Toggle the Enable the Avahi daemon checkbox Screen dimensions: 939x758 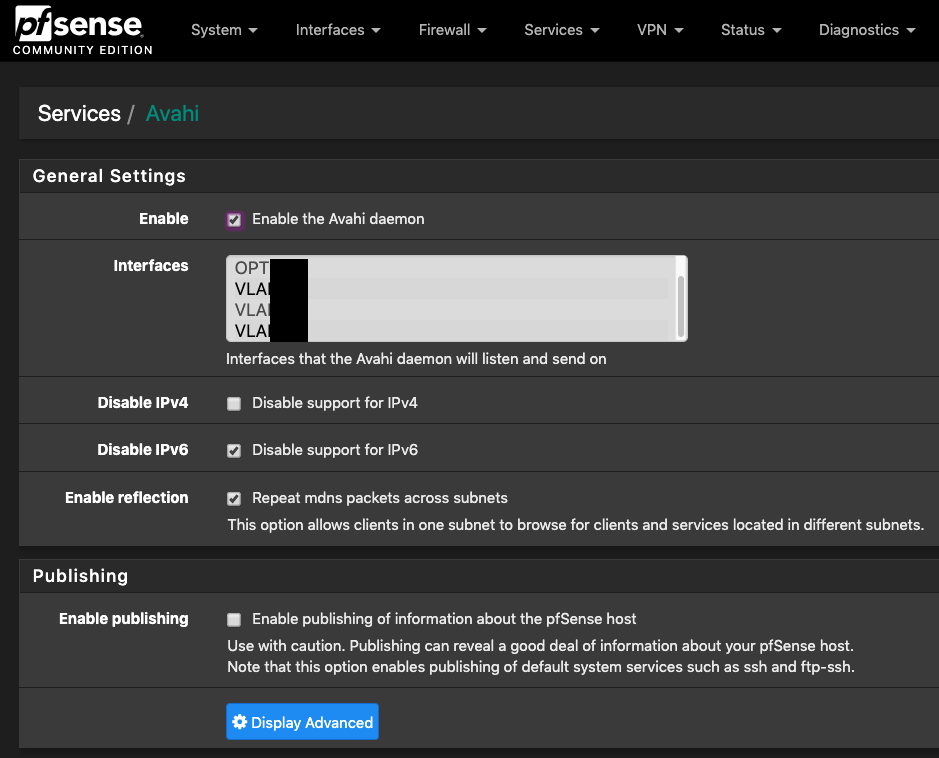(234, 220)
